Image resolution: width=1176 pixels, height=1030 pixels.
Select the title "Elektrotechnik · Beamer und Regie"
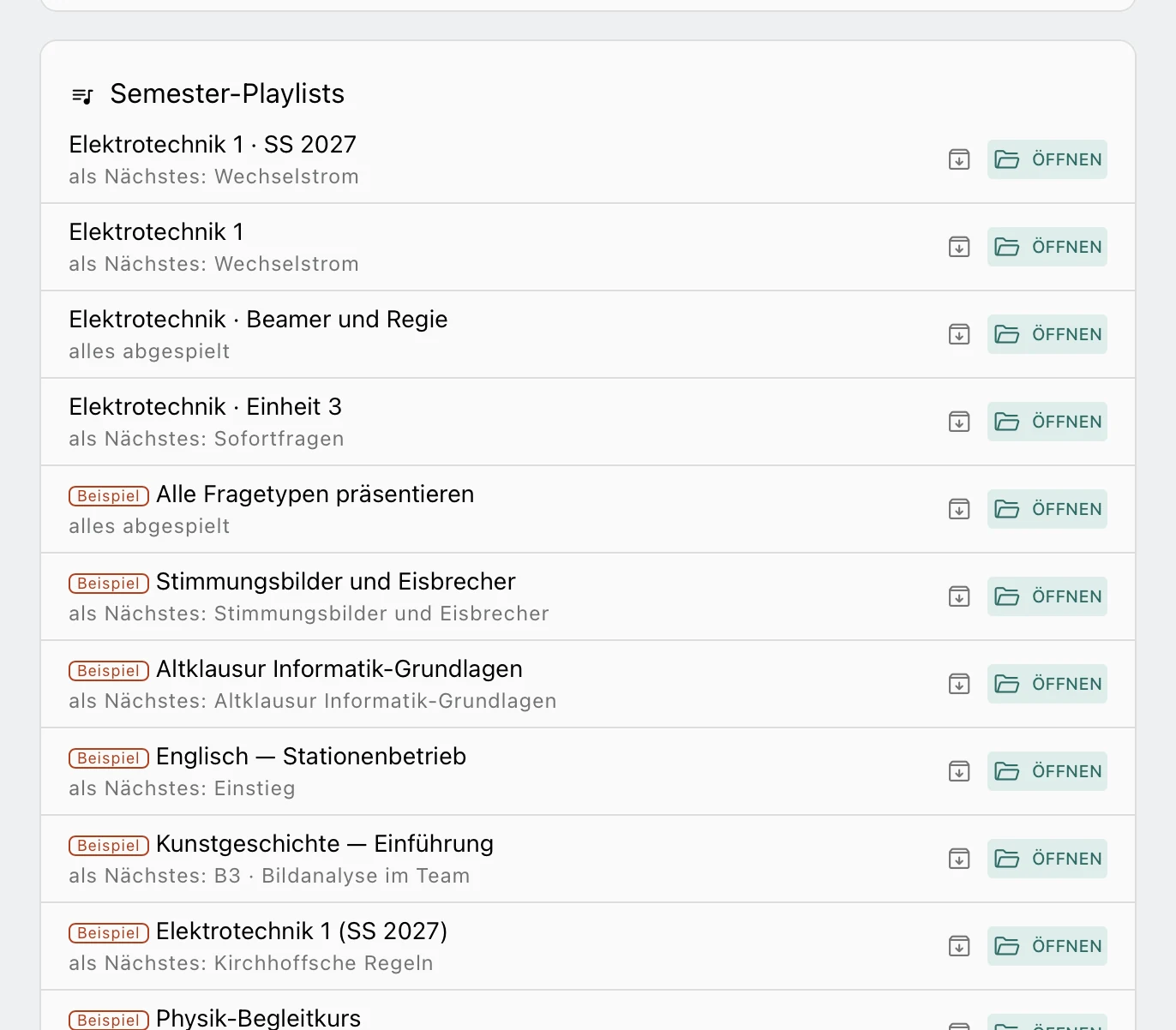(258, 320)
